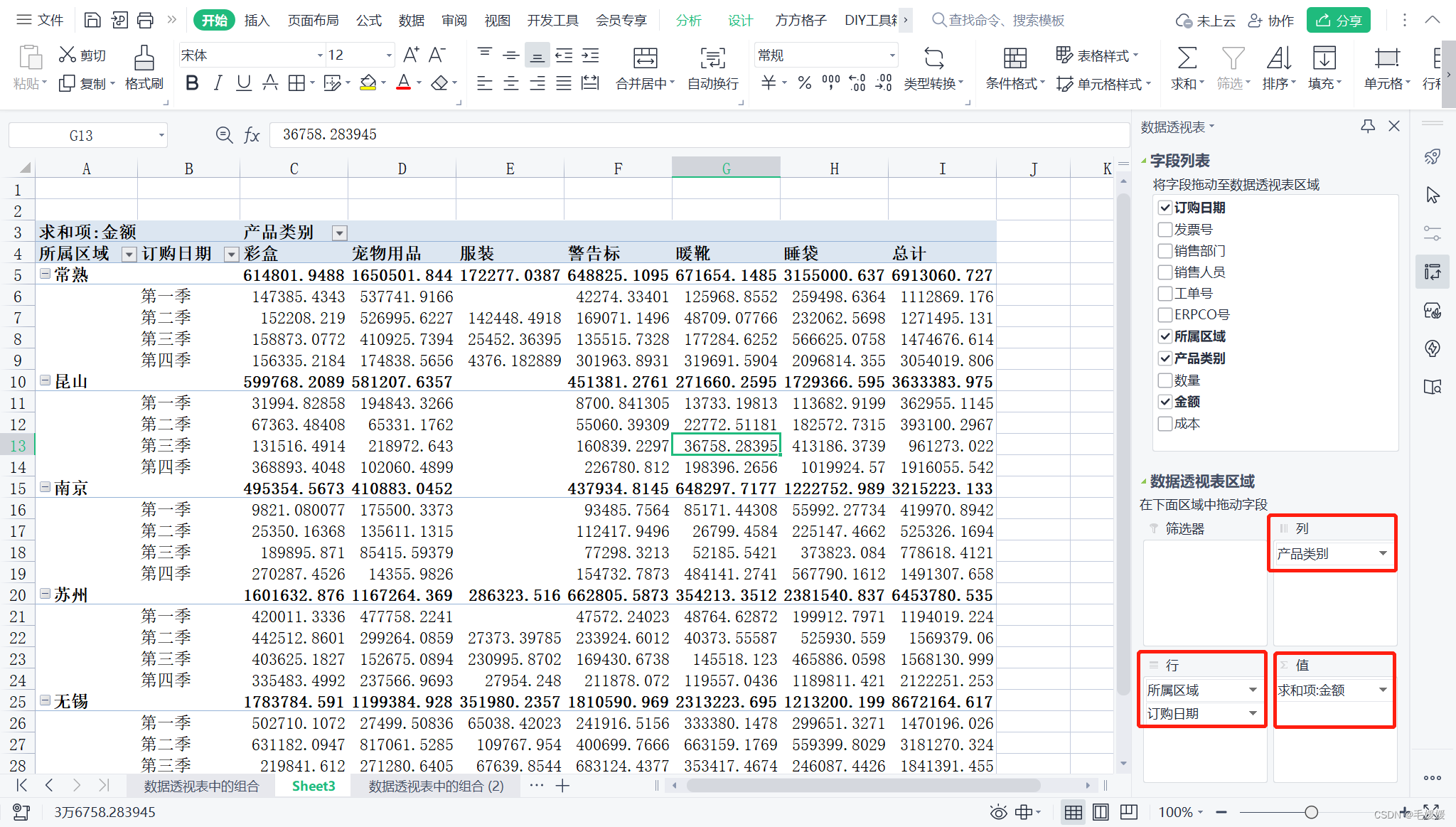Screen dimensions: 1456x827
Task: Click the 协作 collaboration button
Action: (x=1271, y=21)
